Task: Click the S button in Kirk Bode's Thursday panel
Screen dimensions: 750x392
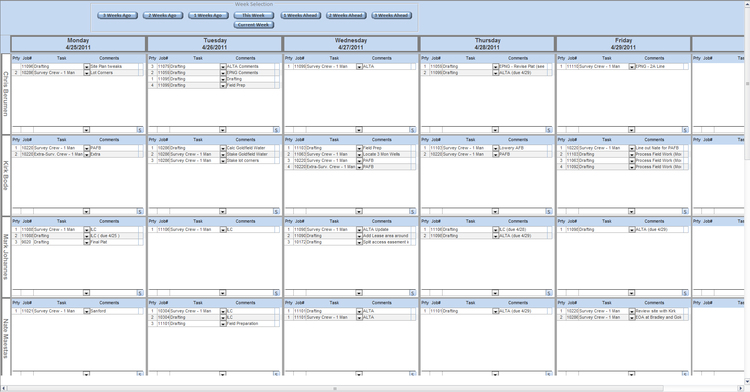Action: (x=549, y=211)
